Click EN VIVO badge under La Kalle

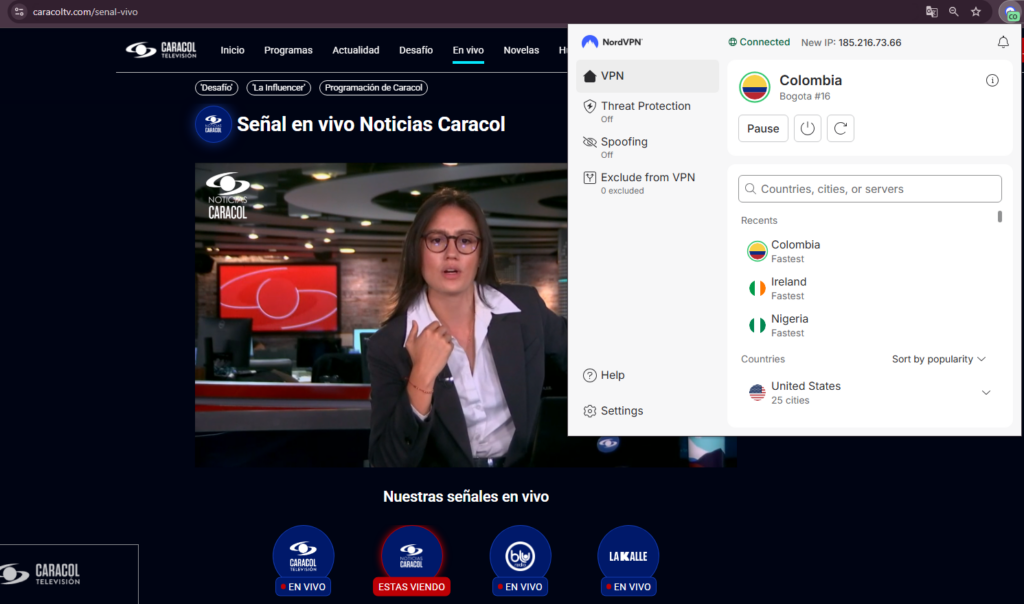pyautogui.click(x=629, y=586)
